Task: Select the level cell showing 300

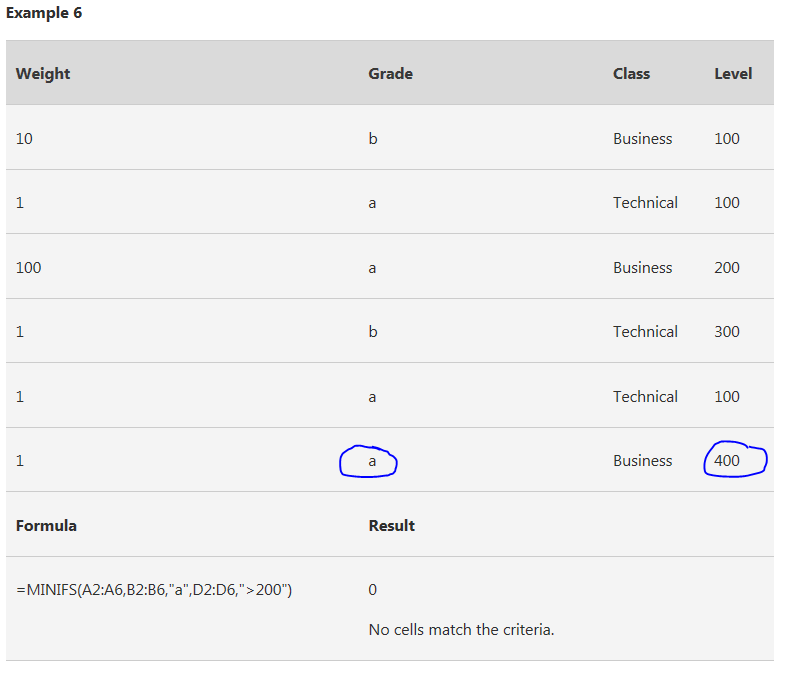Action: pyautogui.click(x=727, y=331)
